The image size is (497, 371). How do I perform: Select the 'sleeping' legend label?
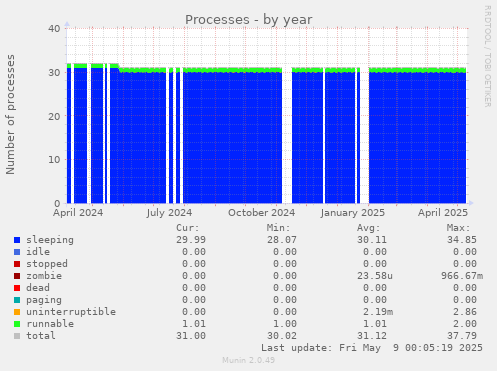[x=50, y=240]
